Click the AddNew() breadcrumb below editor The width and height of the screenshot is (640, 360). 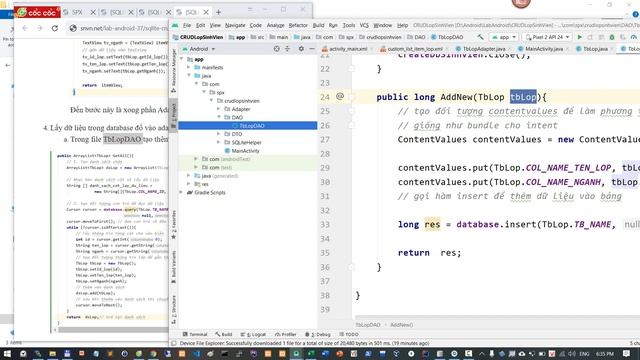pos(402,325)
